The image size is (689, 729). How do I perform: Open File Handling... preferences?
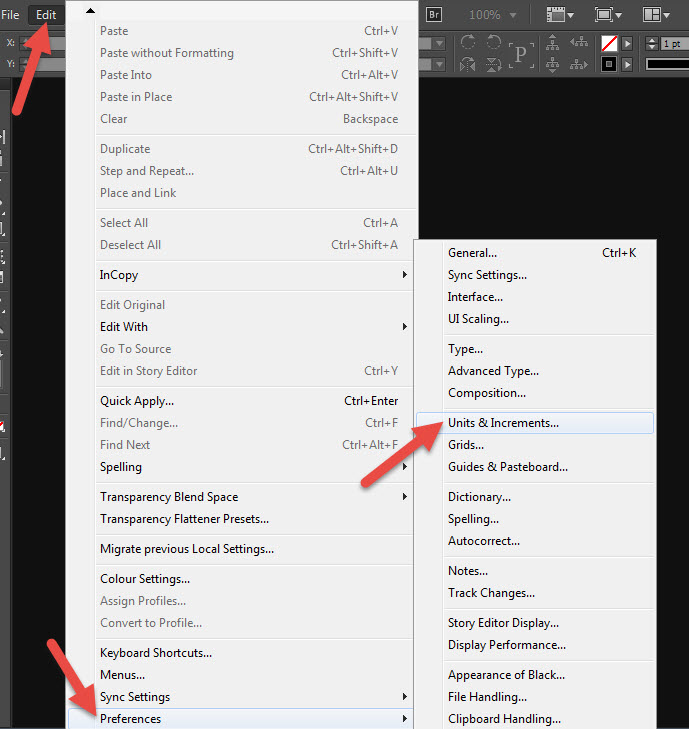pos(535,696)
